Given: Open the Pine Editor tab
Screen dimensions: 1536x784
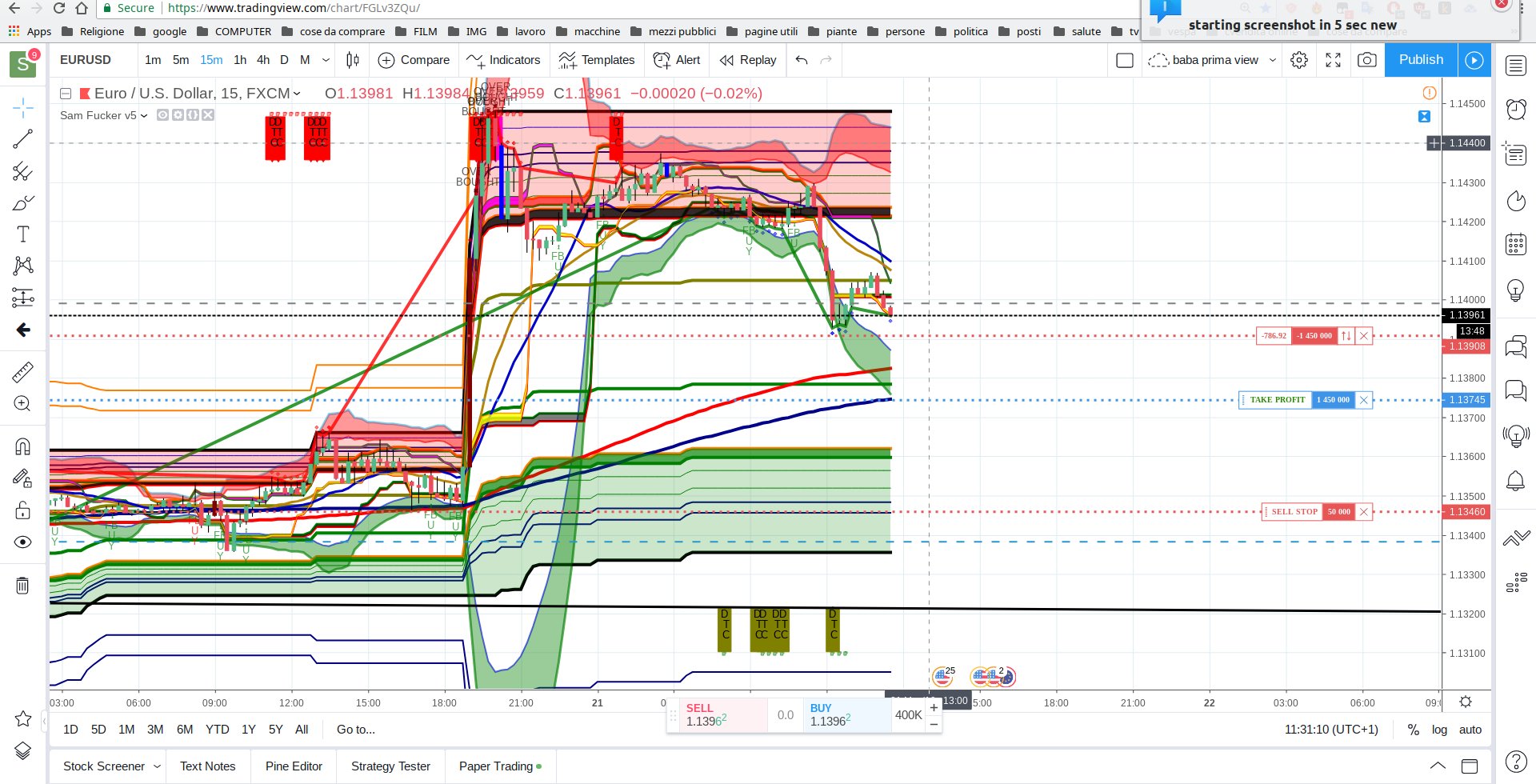Looking at the screenshot, I should [x=294, y=766].
